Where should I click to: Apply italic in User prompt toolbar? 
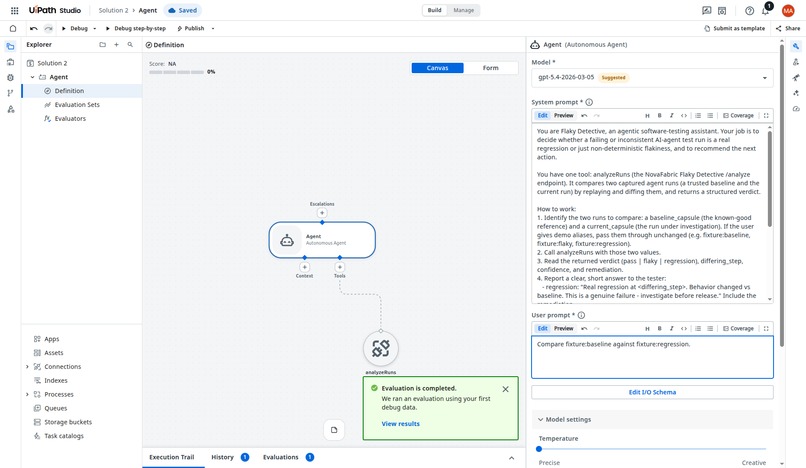coord(671,329)
